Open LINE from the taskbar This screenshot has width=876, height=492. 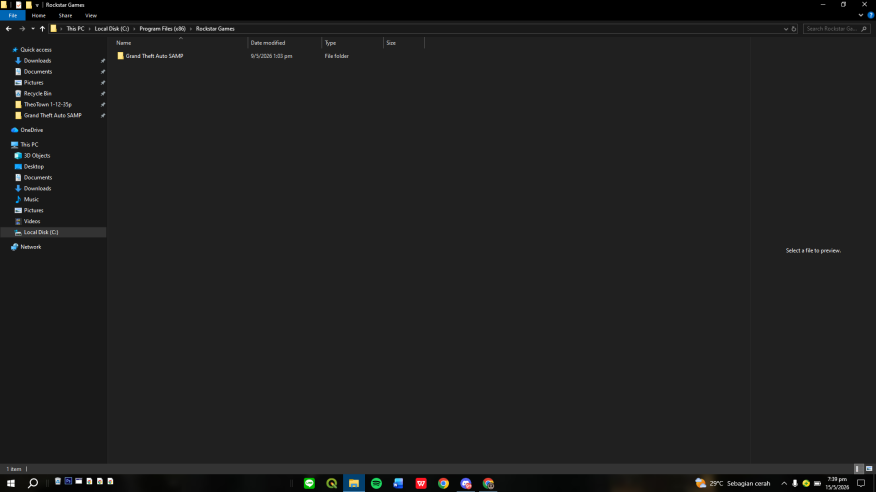click(309, 483)
